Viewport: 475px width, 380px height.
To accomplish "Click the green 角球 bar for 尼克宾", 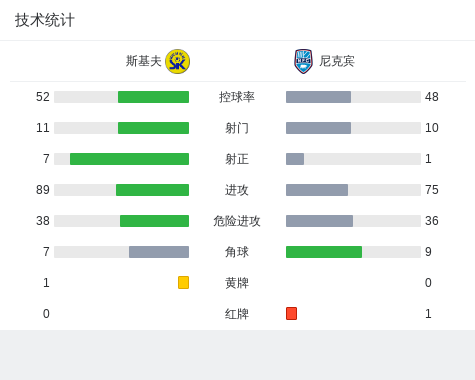I will click(324, 252).
